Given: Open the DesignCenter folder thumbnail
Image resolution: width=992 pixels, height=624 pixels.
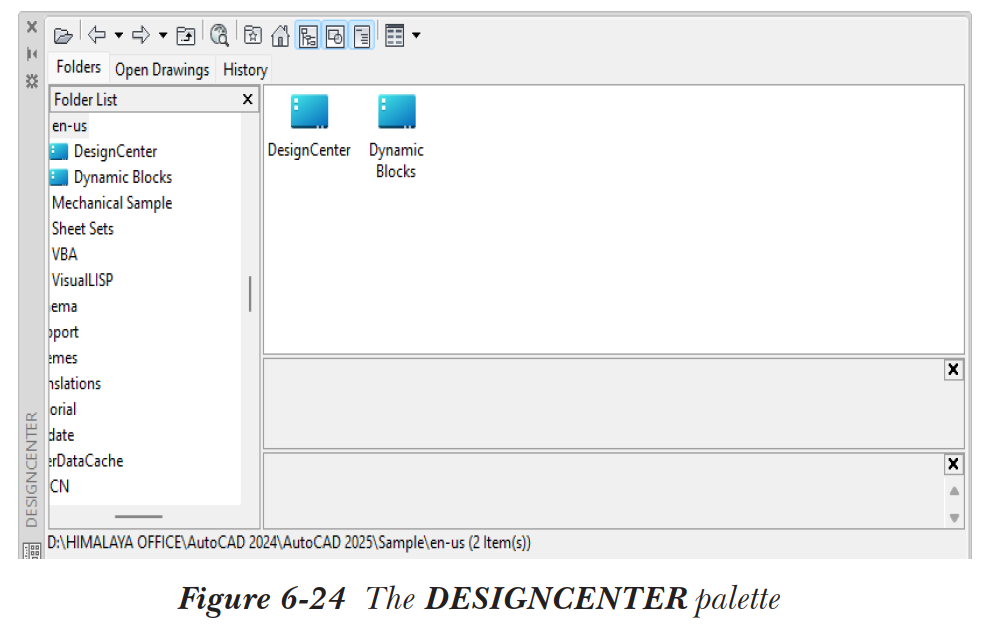Looking at the screenshot, I should (x=309, y=112).
